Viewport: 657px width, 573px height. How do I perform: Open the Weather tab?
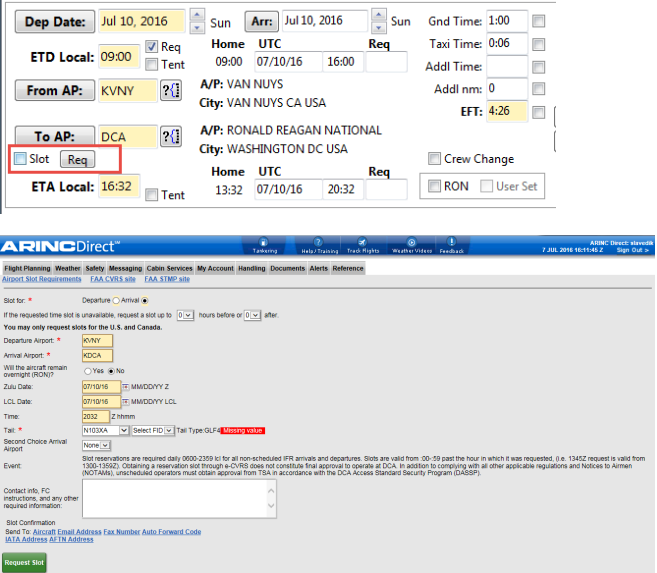point(67,268)
